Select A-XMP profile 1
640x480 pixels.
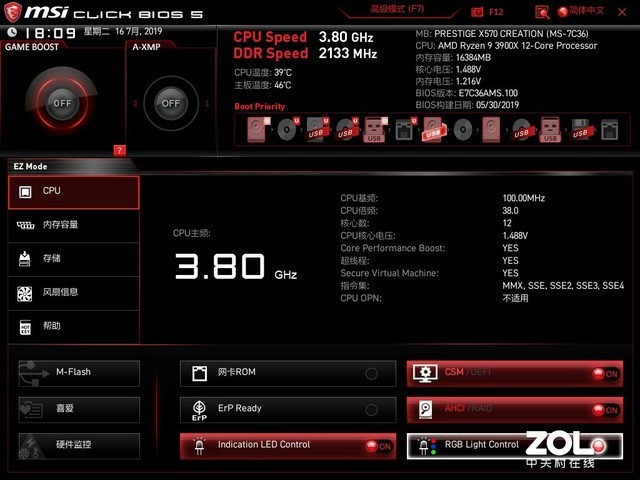click(x=207, y=104)
